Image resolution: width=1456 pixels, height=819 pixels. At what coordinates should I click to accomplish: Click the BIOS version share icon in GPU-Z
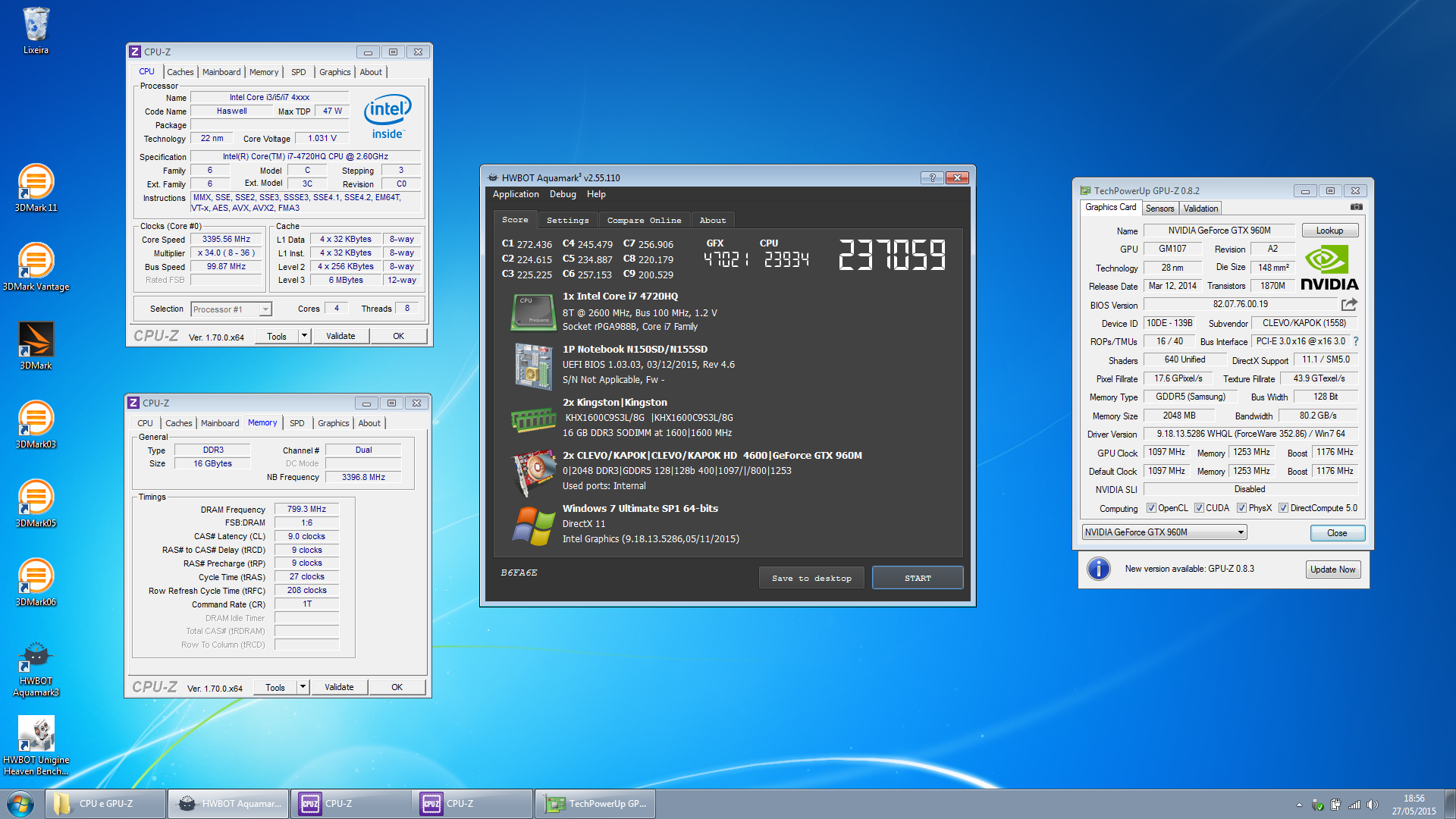[1349, 305]
